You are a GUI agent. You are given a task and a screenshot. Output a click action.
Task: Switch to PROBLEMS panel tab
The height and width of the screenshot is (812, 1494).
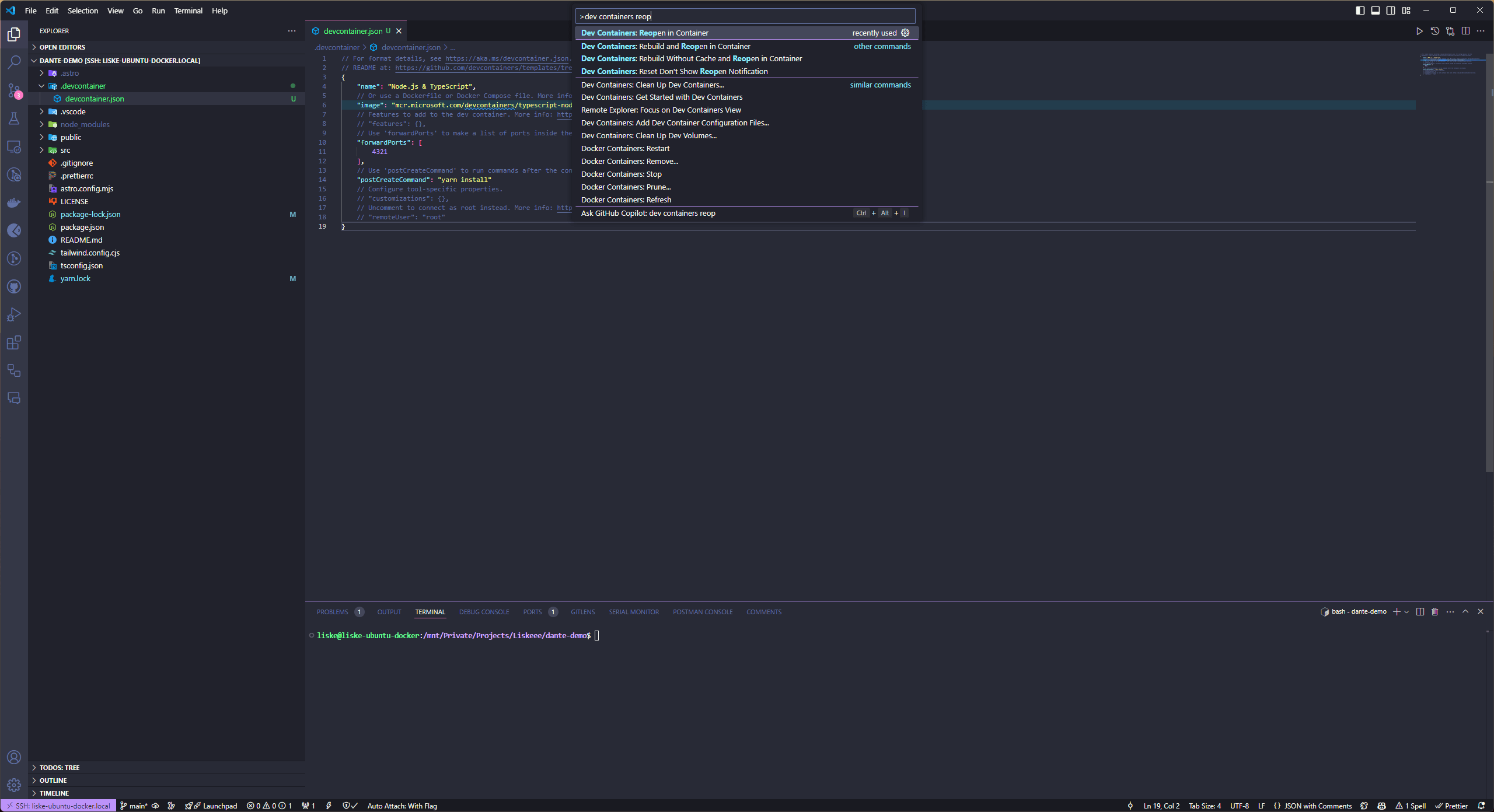point(332,612)
